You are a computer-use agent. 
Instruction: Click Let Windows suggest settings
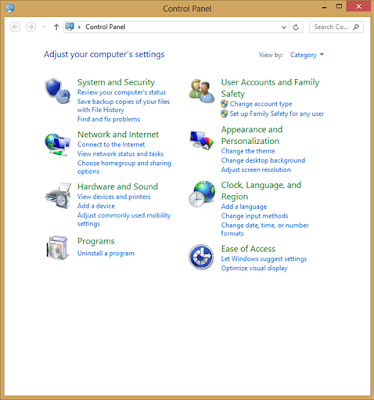pyautogui.click(x=264, y=259)
